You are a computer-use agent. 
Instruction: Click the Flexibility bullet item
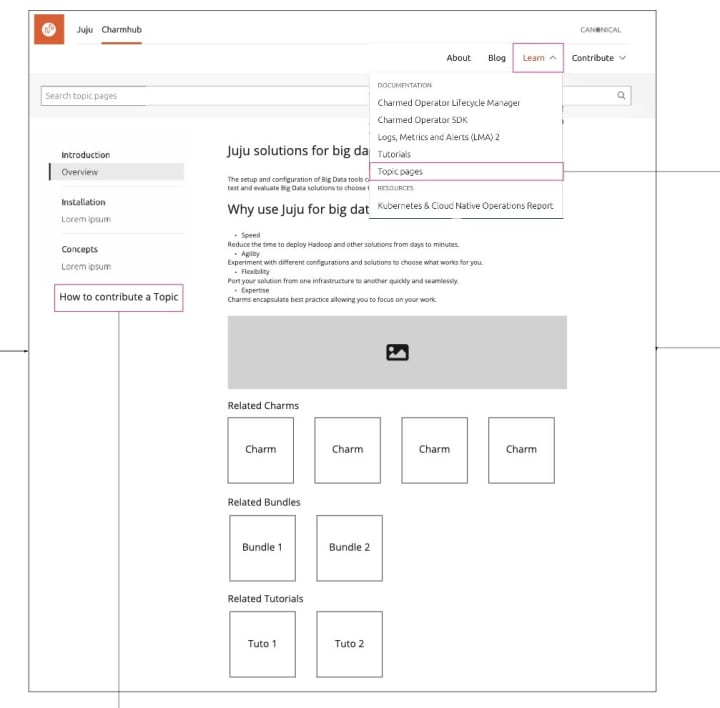coord(255,271)
